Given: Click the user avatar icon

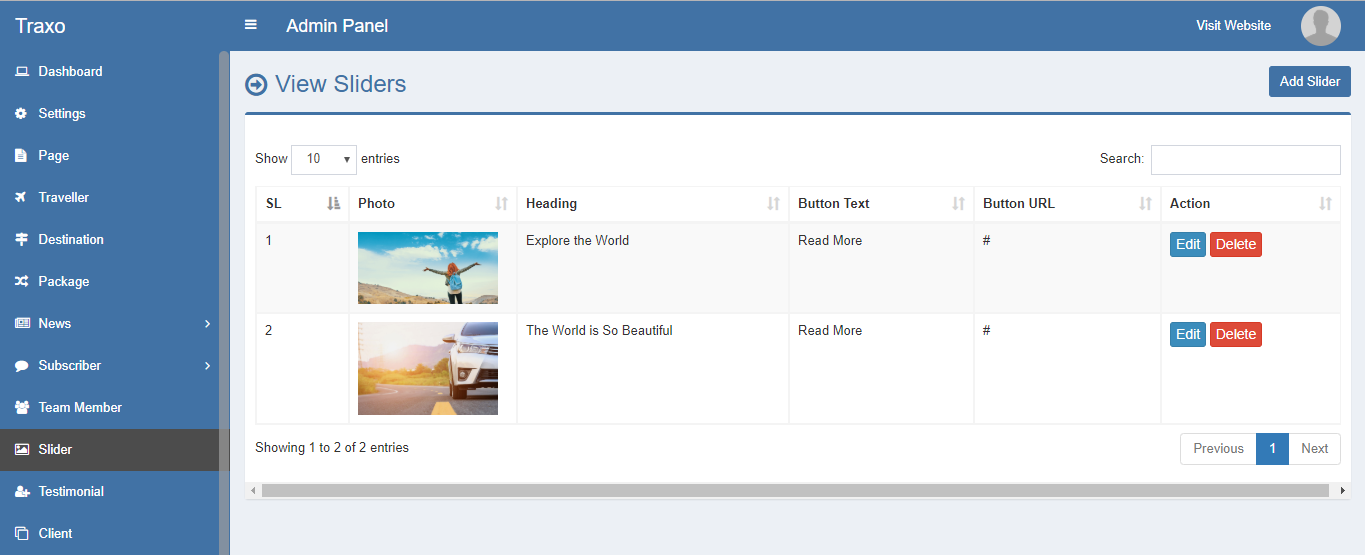Looking at the screenshot, I should point(1320,26).
